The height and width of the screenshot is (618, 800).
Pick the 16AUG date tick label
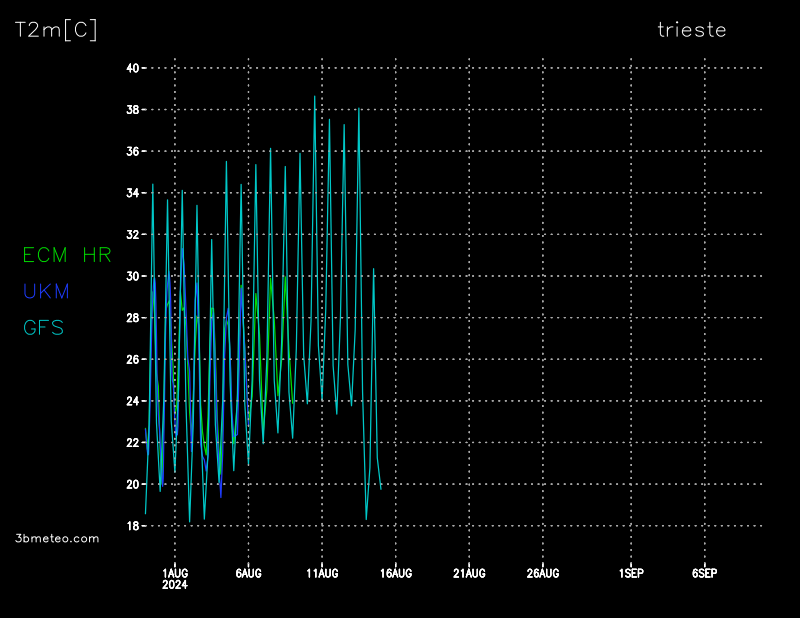click(395, 573)
